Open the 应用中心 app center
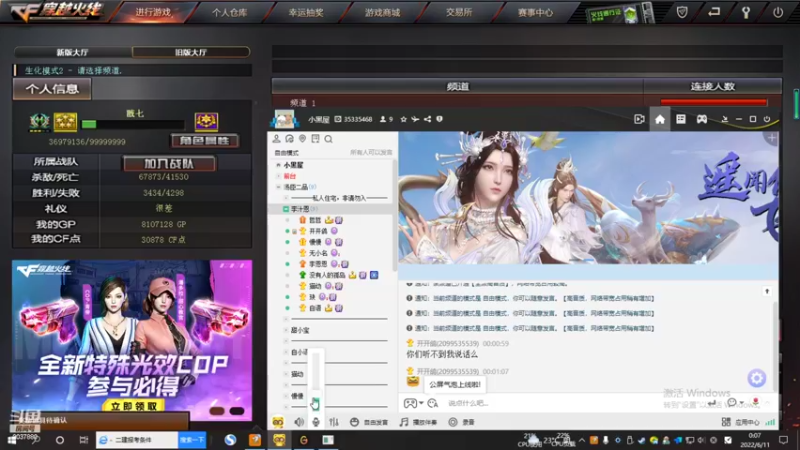 pos(741,422)
